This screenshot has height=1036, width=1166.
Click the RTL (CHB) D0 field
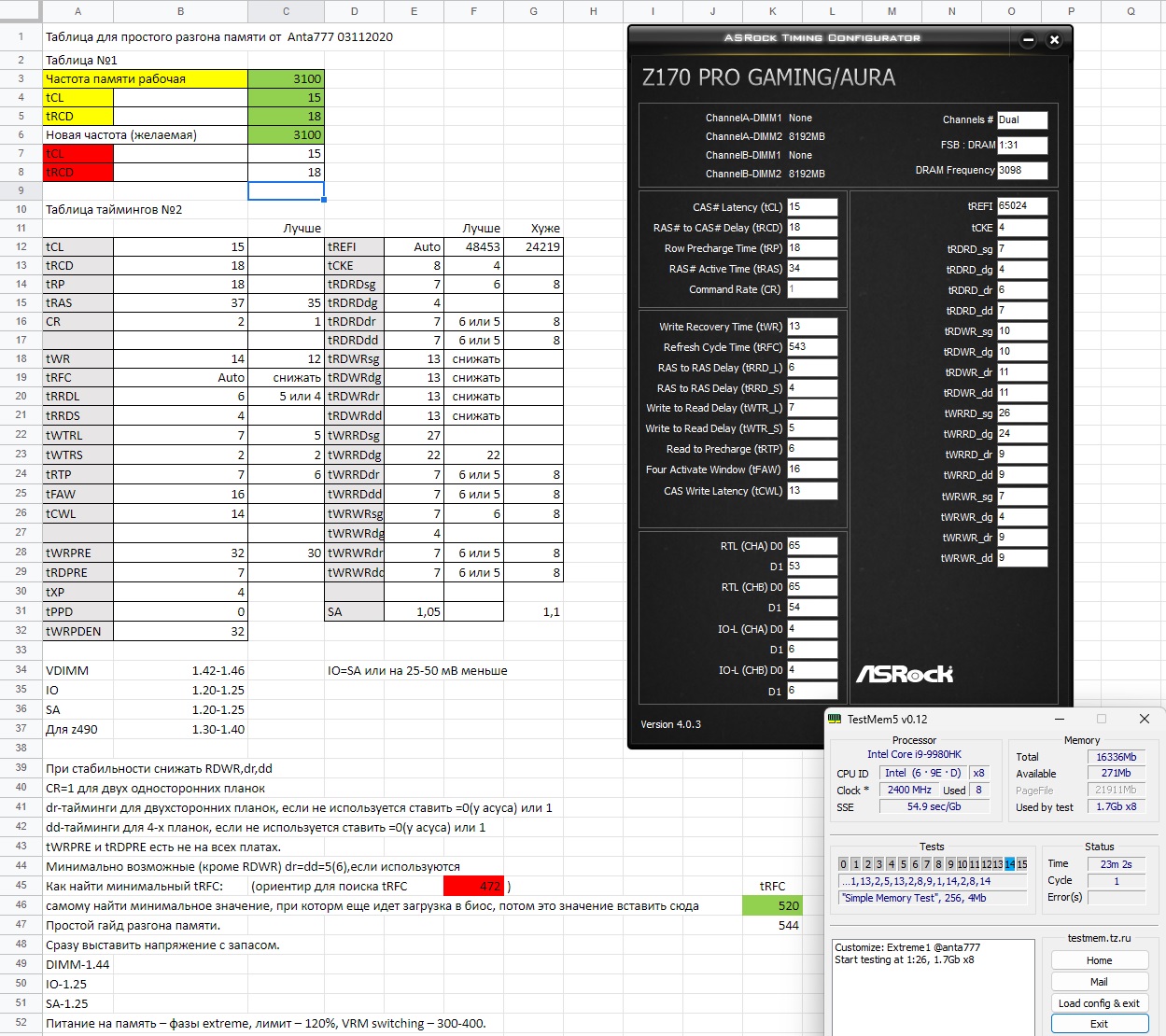(x=812, y=587)
